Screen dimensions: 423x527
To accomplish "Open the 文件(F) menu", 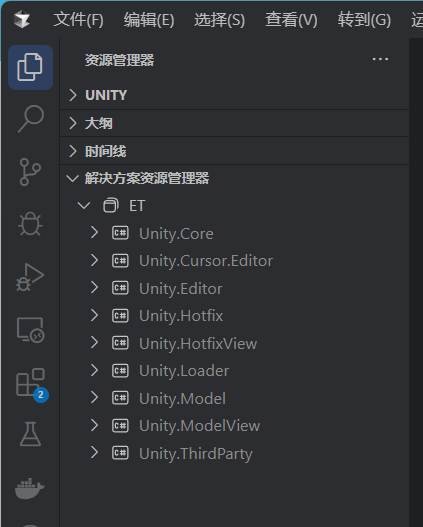I will (79, 19).
